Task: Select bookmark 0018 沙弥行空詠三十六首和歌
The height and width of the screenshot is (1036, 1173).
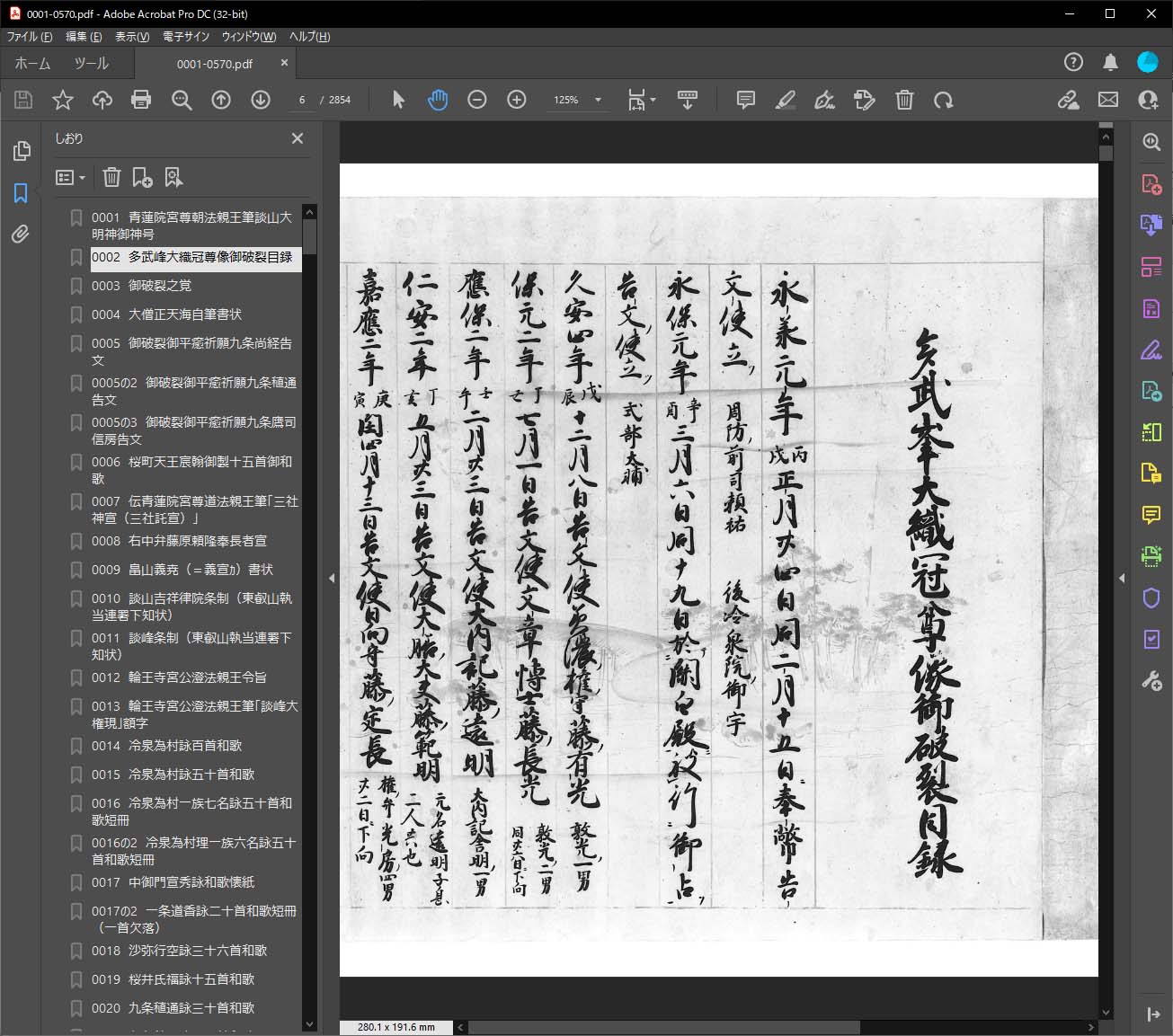Action: pos(179,951)
